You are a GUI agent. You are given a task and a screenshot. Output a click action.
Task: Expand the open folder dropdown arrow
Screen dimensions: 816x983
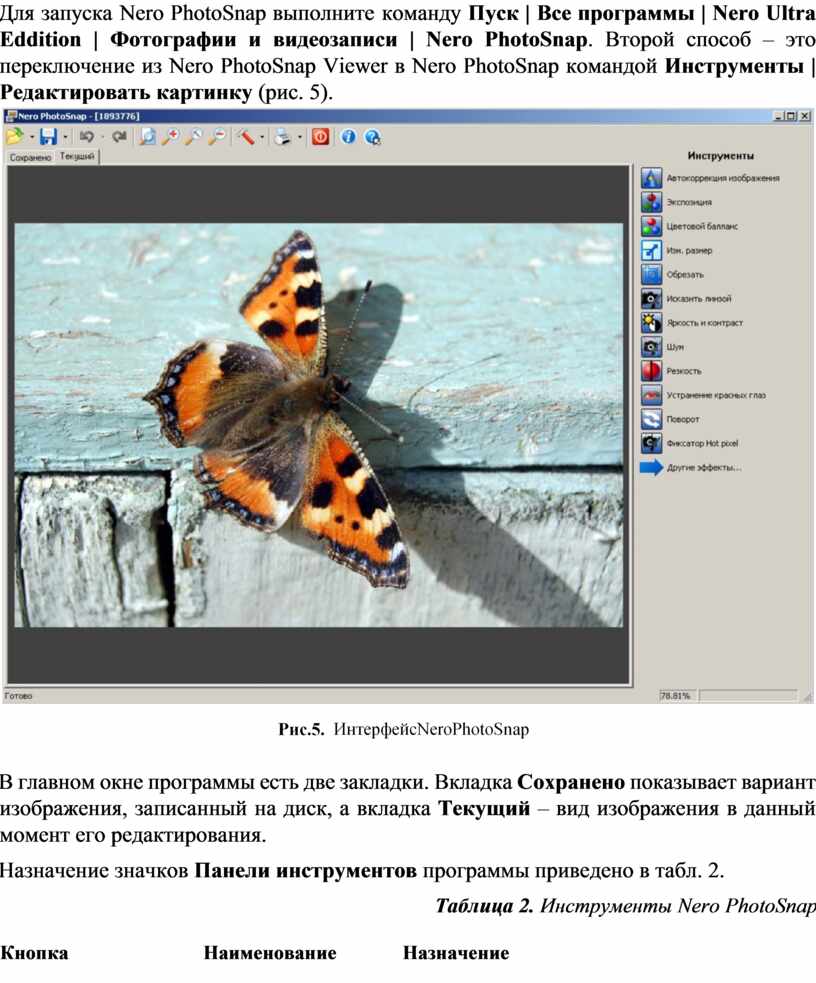[x=31, y=138]
